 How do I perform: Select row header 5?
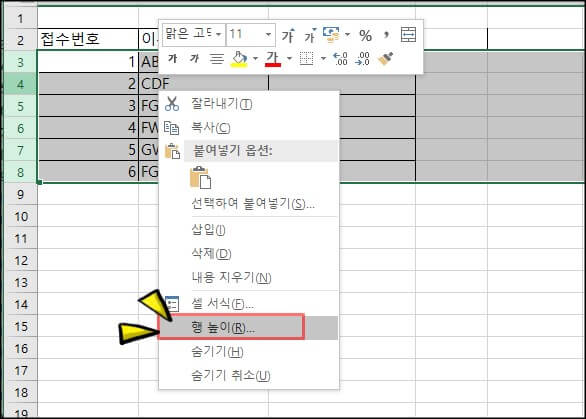[21, 106]
